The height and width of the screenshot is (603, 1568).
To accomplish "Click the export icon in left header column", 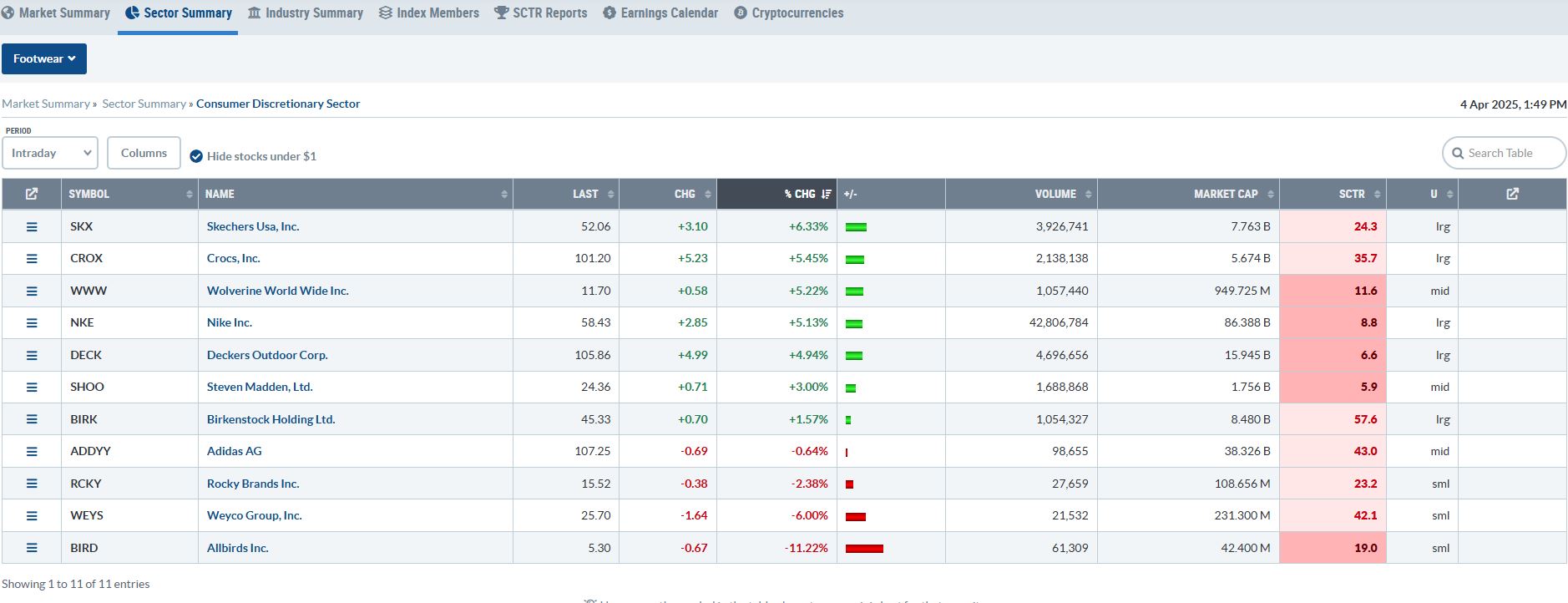I will (x=32, y=194).
